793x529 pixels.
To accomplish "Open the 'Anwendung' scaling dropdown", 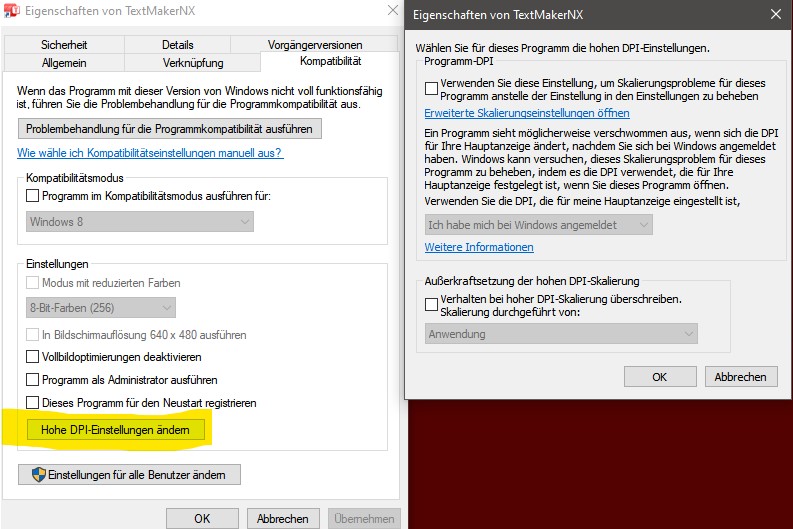I will [561, 334].
